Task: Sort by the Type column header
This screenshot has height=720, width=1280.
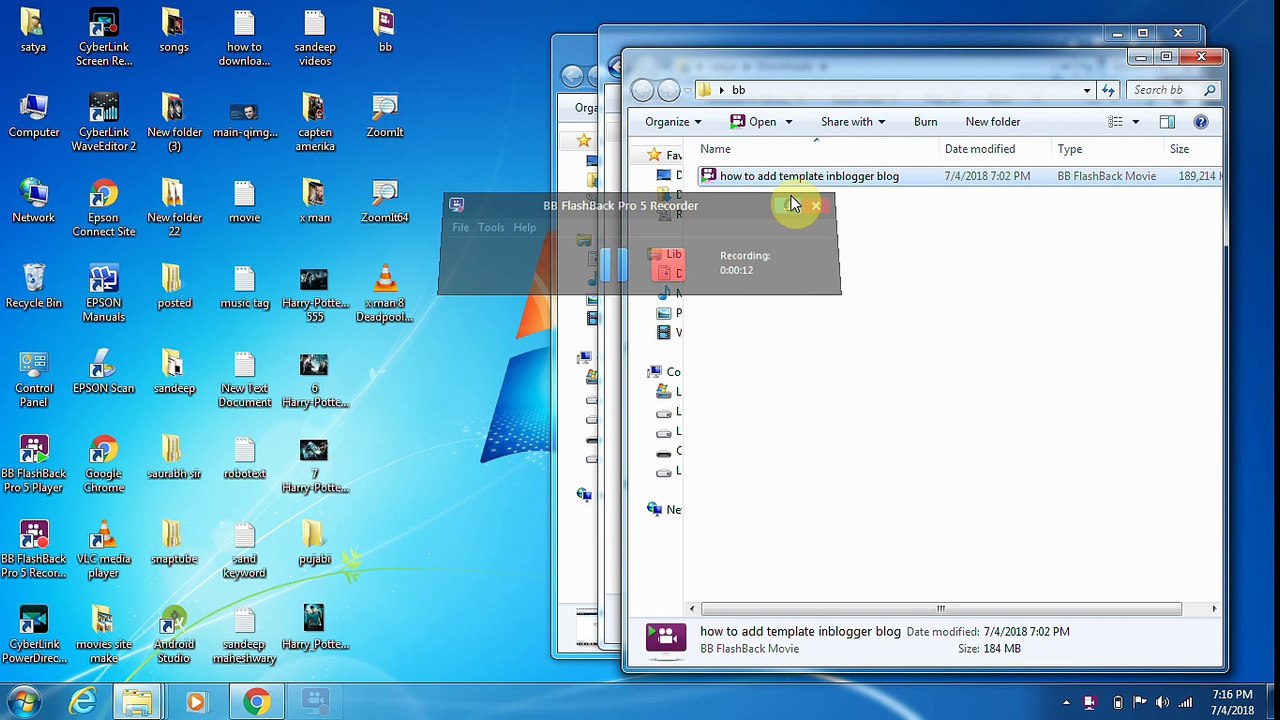Action: click(x=1070, y=149)
